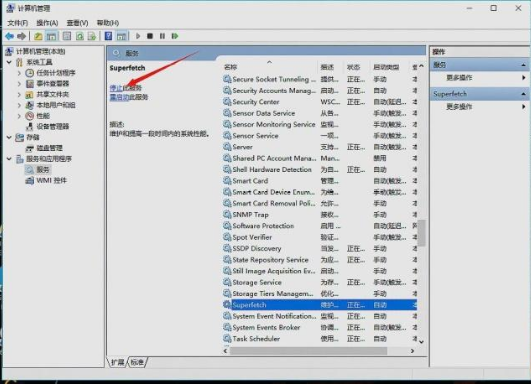Switch to the 标准 tab

click(137, 362)
